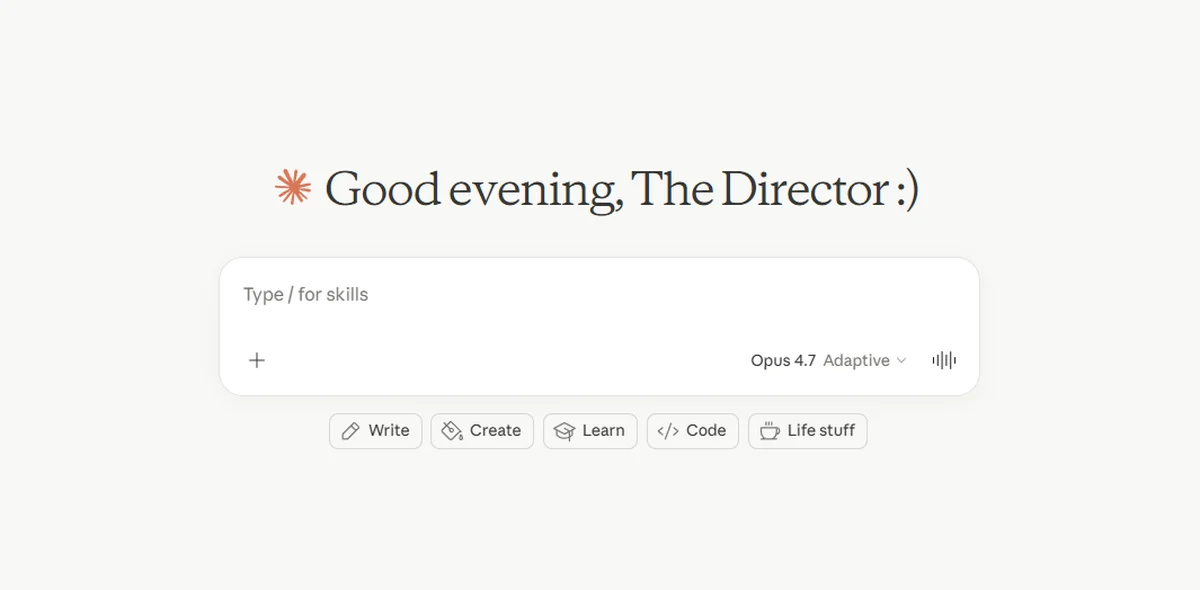The image size is (1200, 590).
Task: Click the pencil icon on the Write chip
Action: (350, 431)
